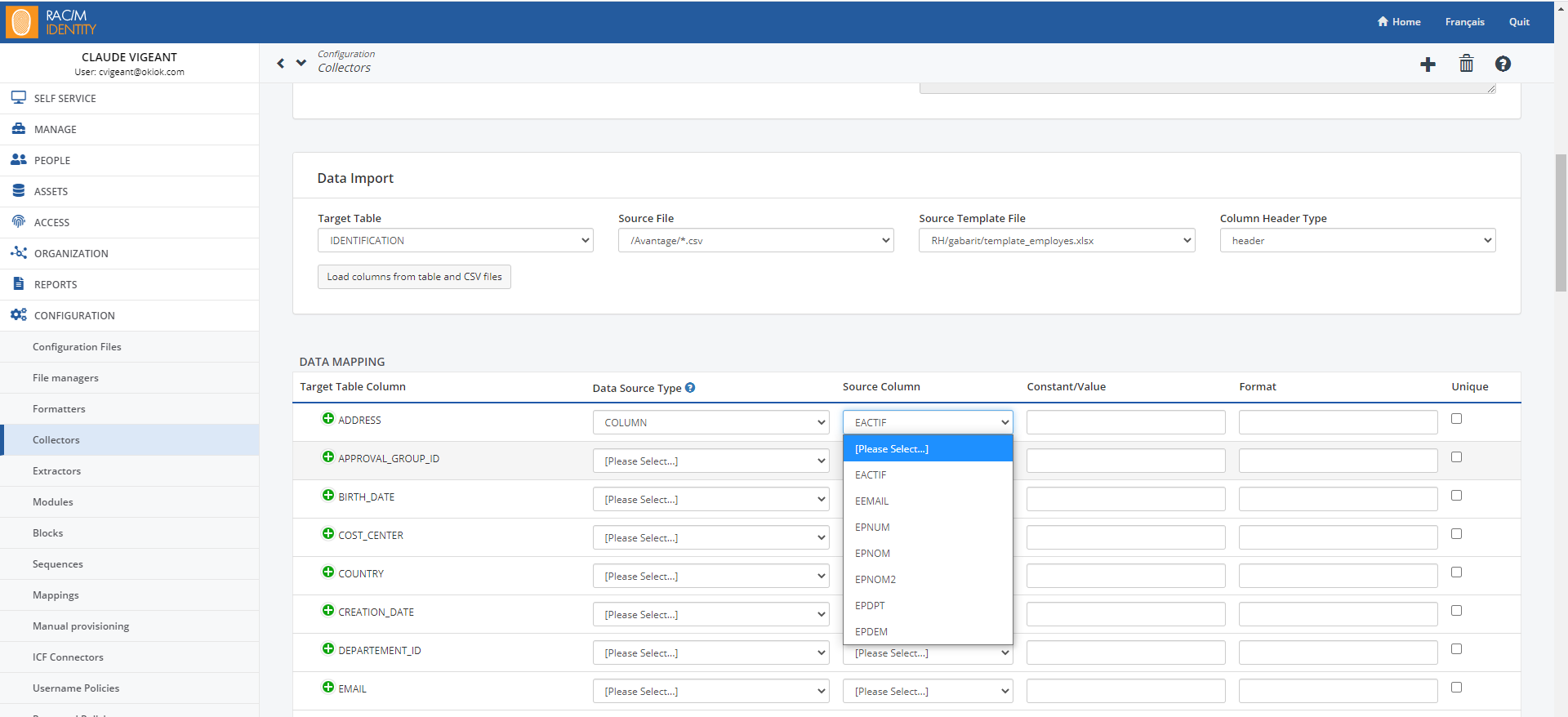Open ADDRESS Data Source Type COLUMN dropdown
The height and width of the screenshot is (717, 1568).
click(711, 422)
